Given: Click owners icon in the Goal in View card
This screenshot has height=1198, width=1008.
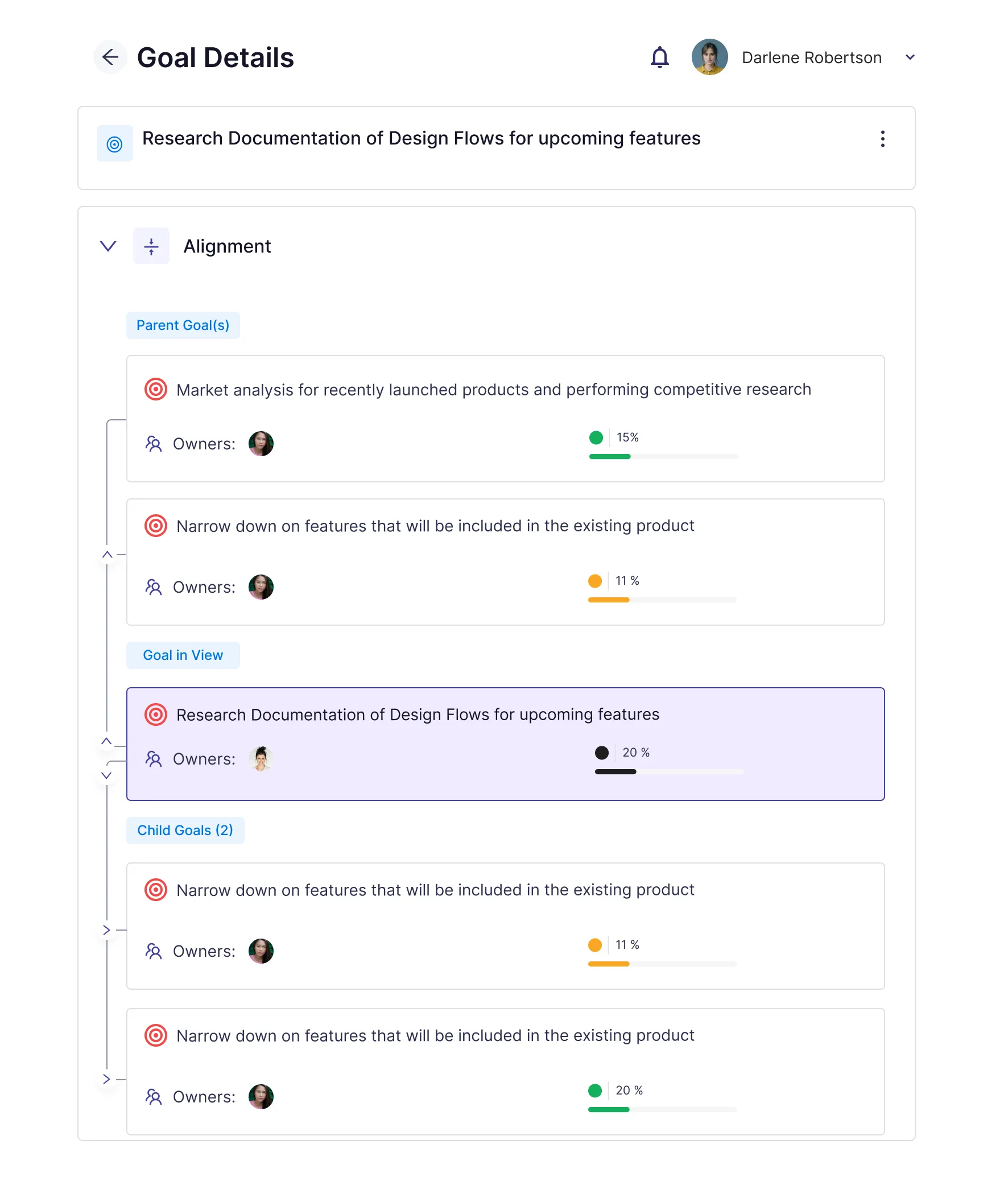Looking at the screenshot, I should tap(154, 759).
